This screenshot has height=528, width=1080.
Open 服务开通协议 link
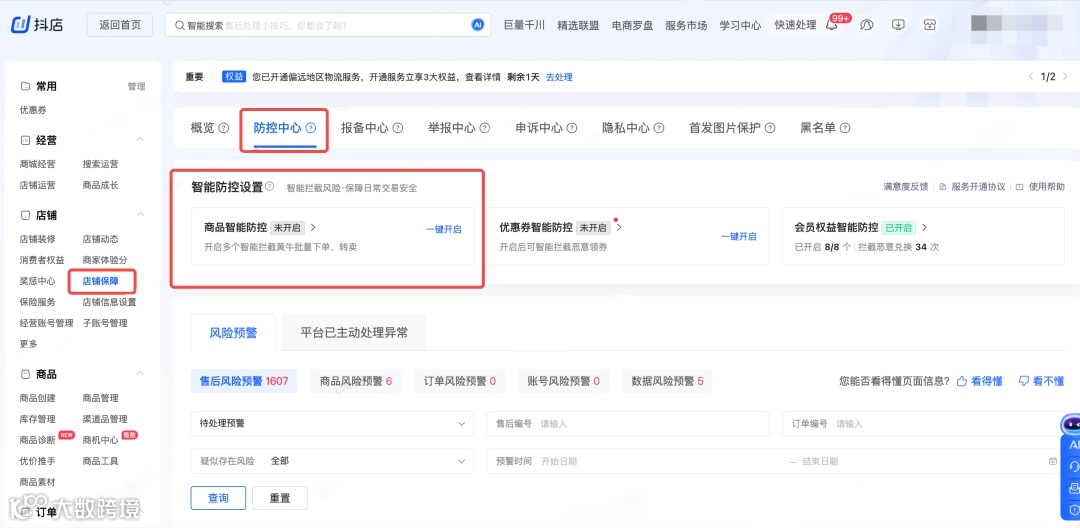click(978, 187)
